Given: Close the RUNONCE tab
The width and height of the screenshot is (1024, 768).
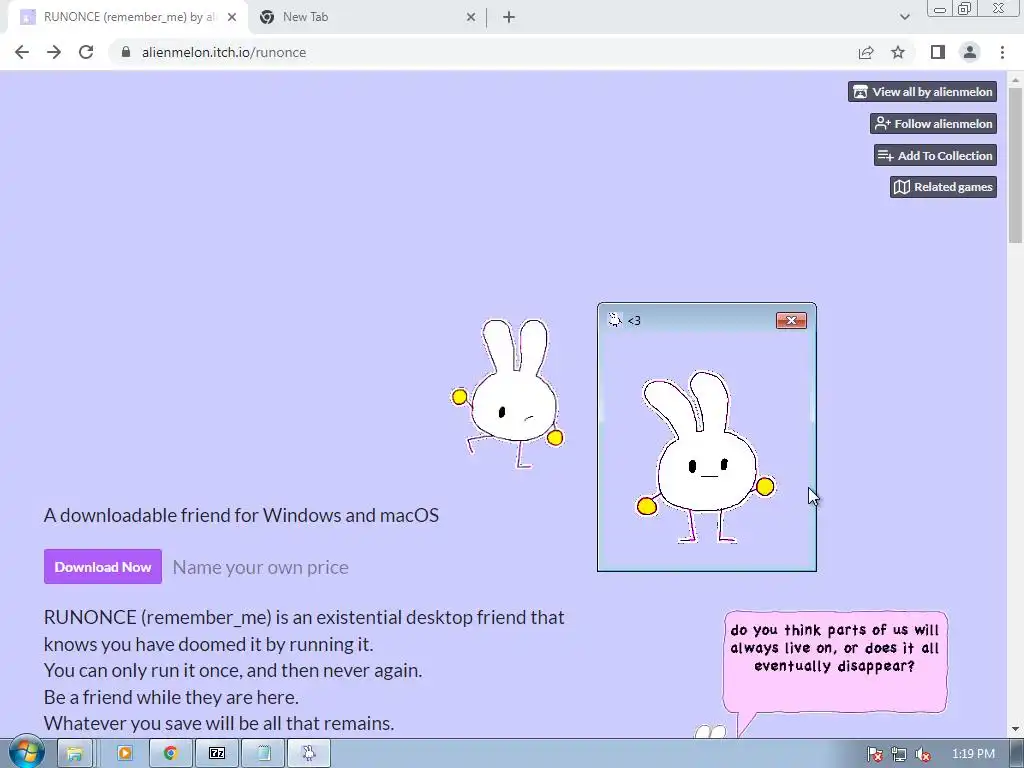Looking at the screenshot, I should click(x=232, y=17).
